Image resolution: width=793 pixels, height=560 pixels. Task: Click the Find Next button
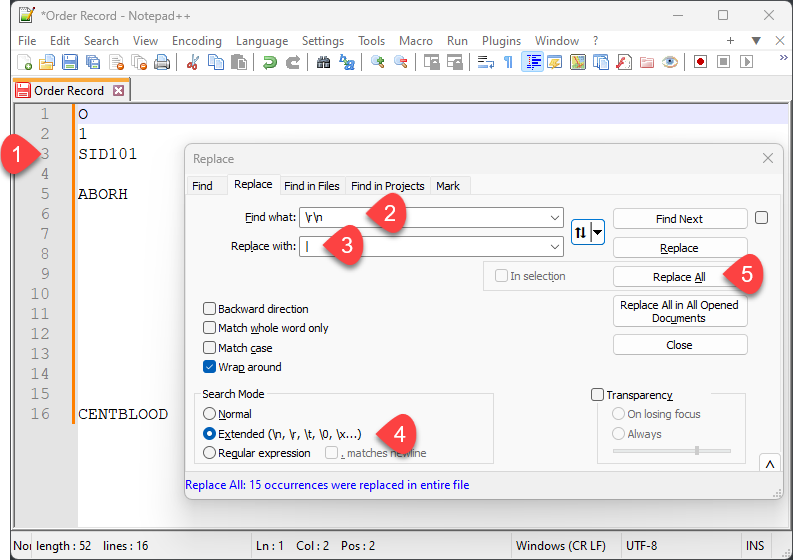(x=680, y=219)
